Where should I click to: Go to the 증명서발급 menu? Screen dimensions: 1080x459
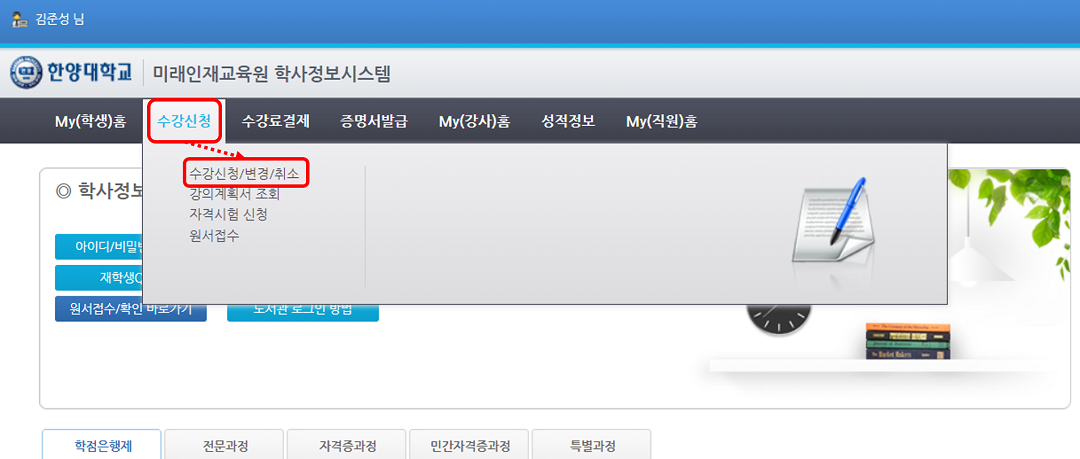pyautogui.click(x=374, y=122)
